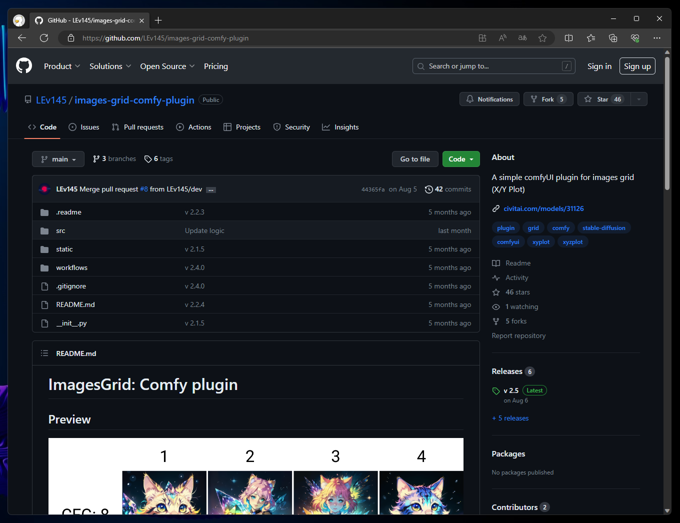Click the comfyui topic tag
Image resolution: width=680 pixels, height=523 pixels.
[x=508, y=242]
